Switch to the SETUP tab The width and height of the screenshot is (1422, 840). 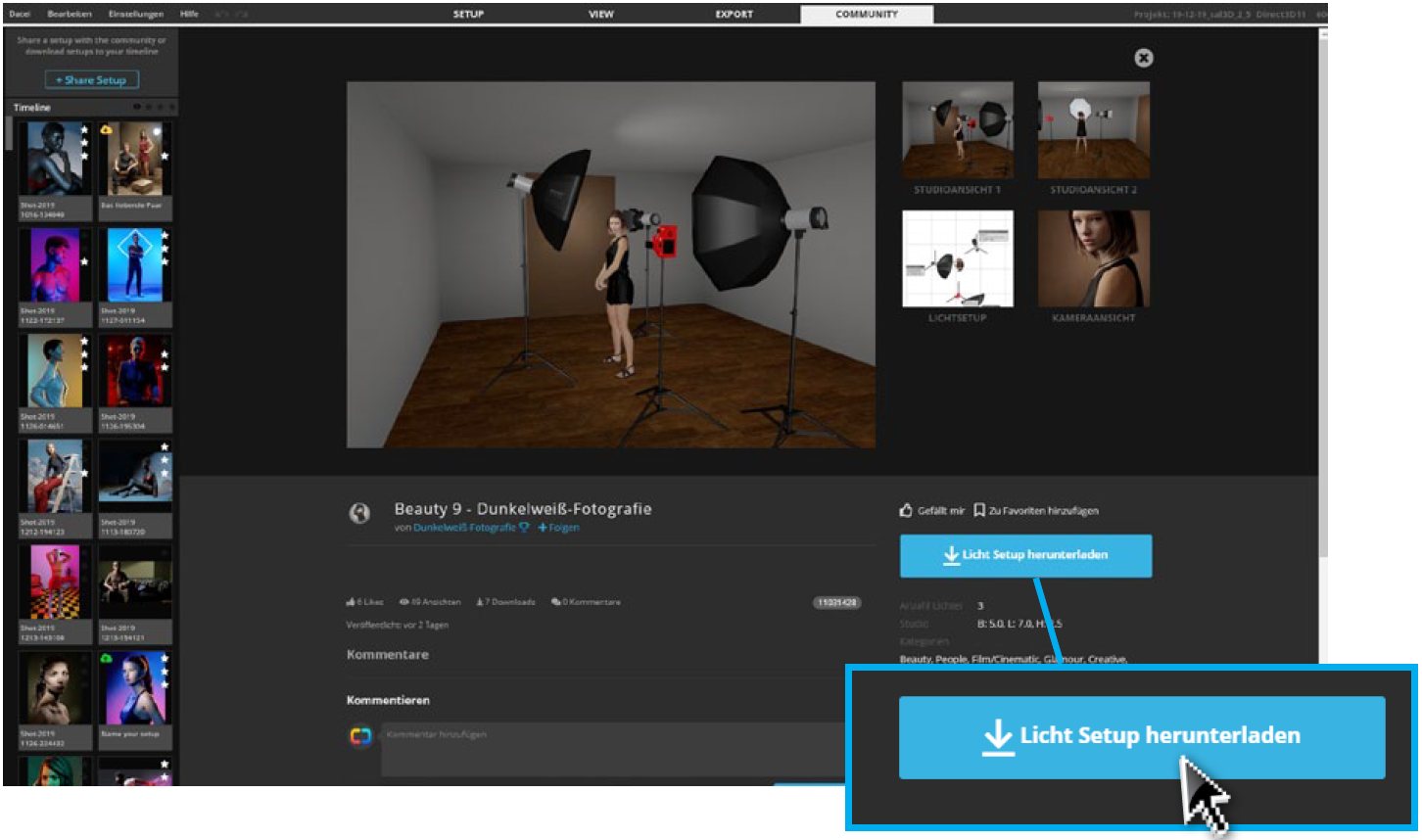(x=468, y=14)
